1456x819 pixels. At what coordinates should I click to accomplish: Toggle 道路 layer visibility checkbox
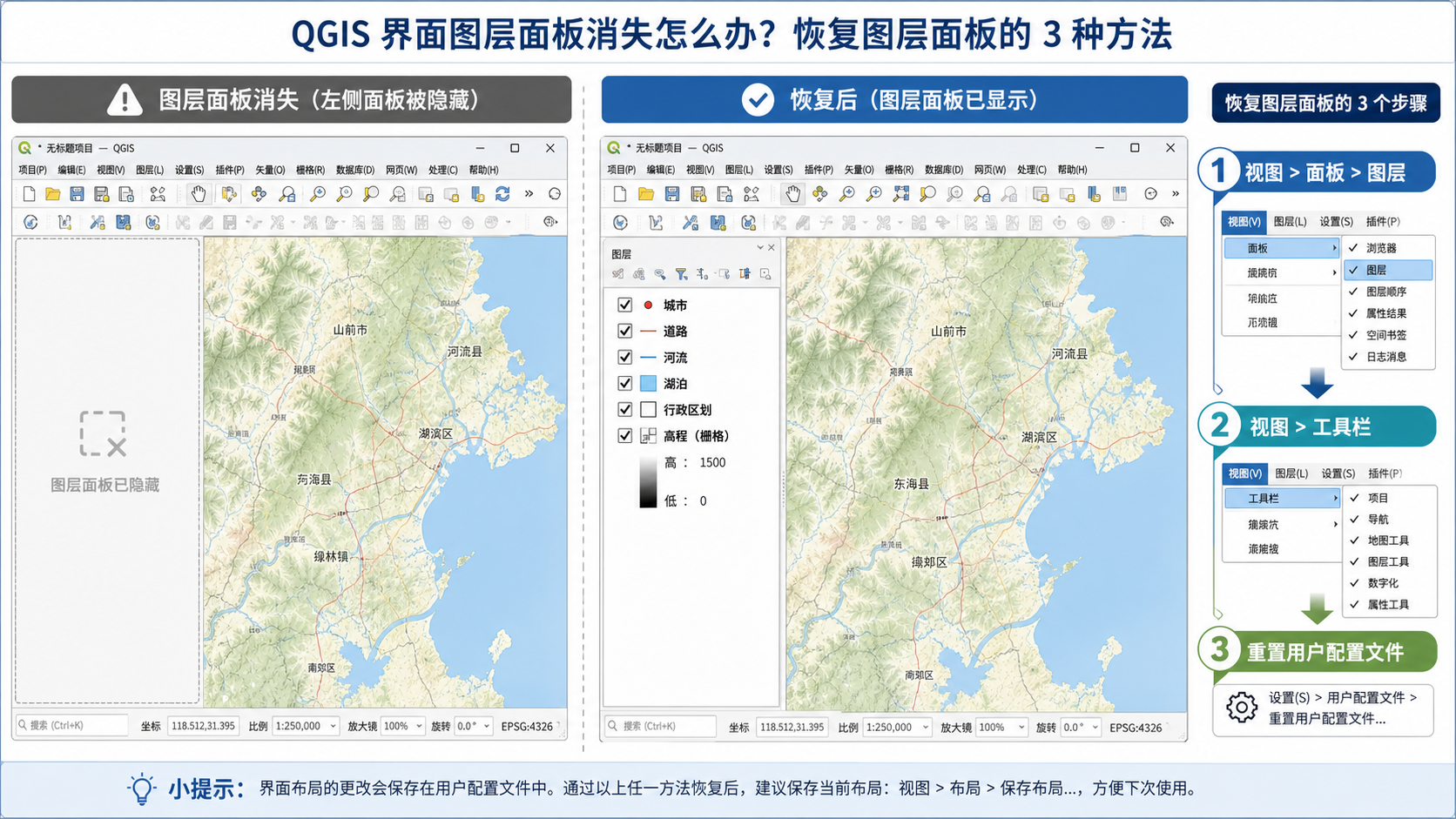point(624,331)
